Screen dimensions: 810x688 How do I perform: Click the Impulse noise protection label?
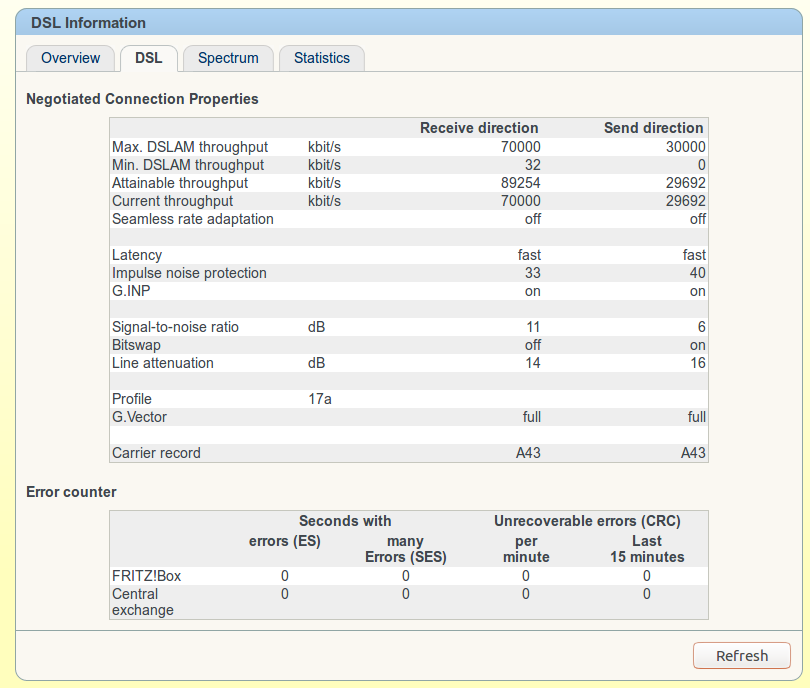189,273
